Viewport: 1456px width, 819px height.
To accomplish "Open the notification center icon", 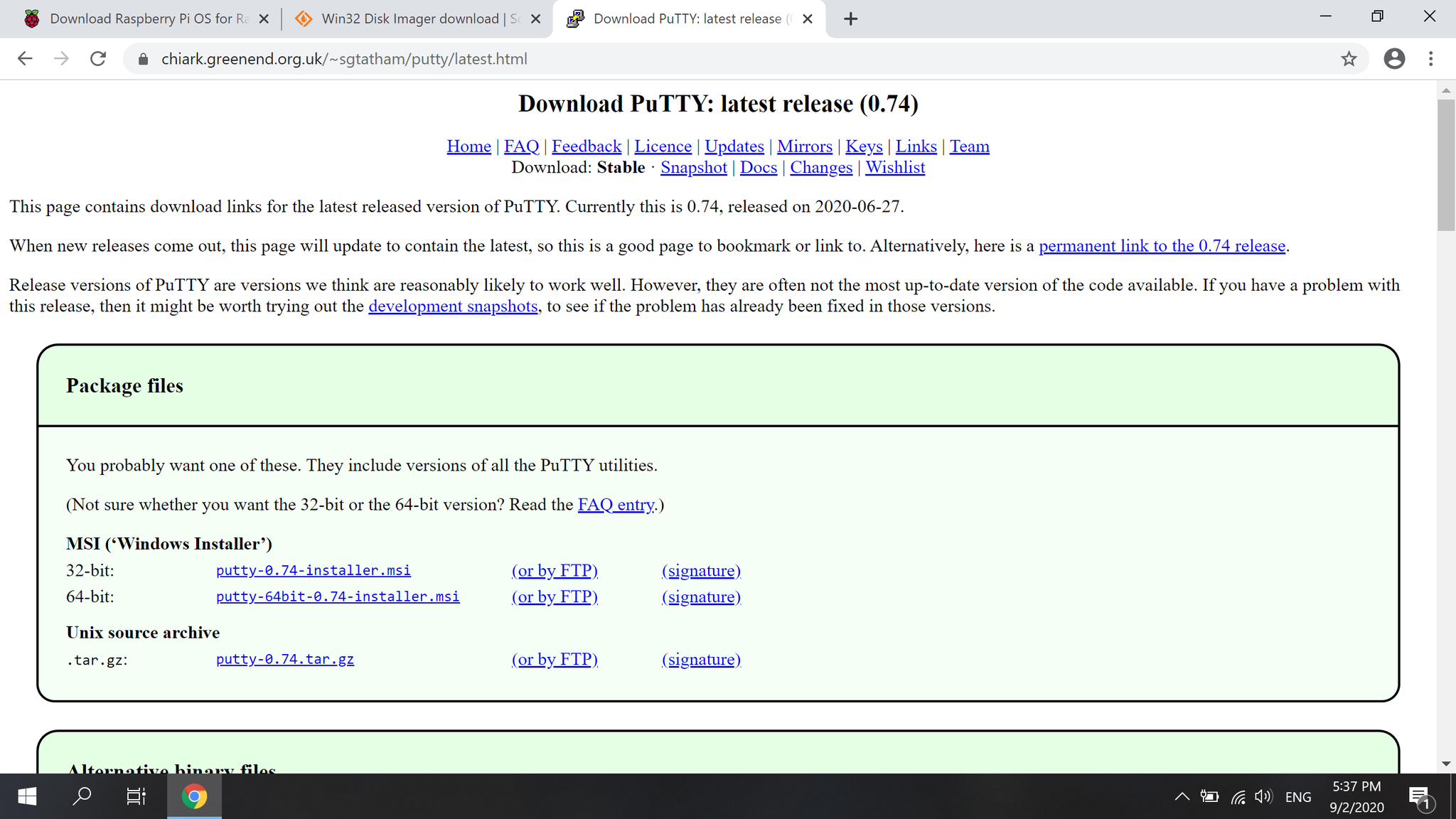I will 1421,797.
